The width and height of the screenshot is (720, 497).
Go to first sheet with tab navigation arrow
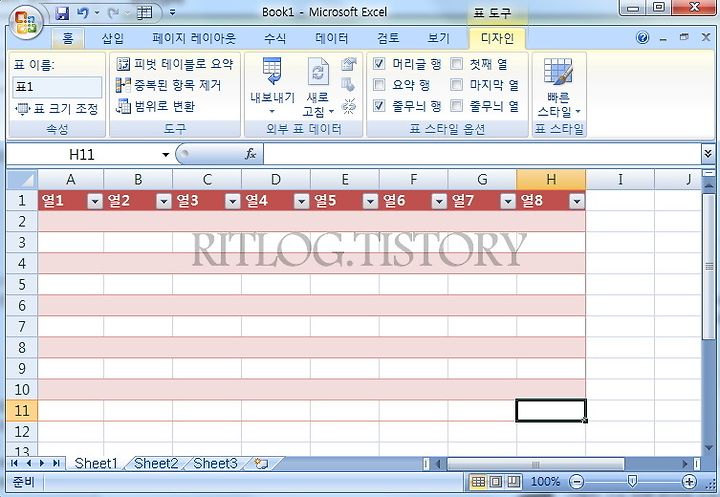14,463
